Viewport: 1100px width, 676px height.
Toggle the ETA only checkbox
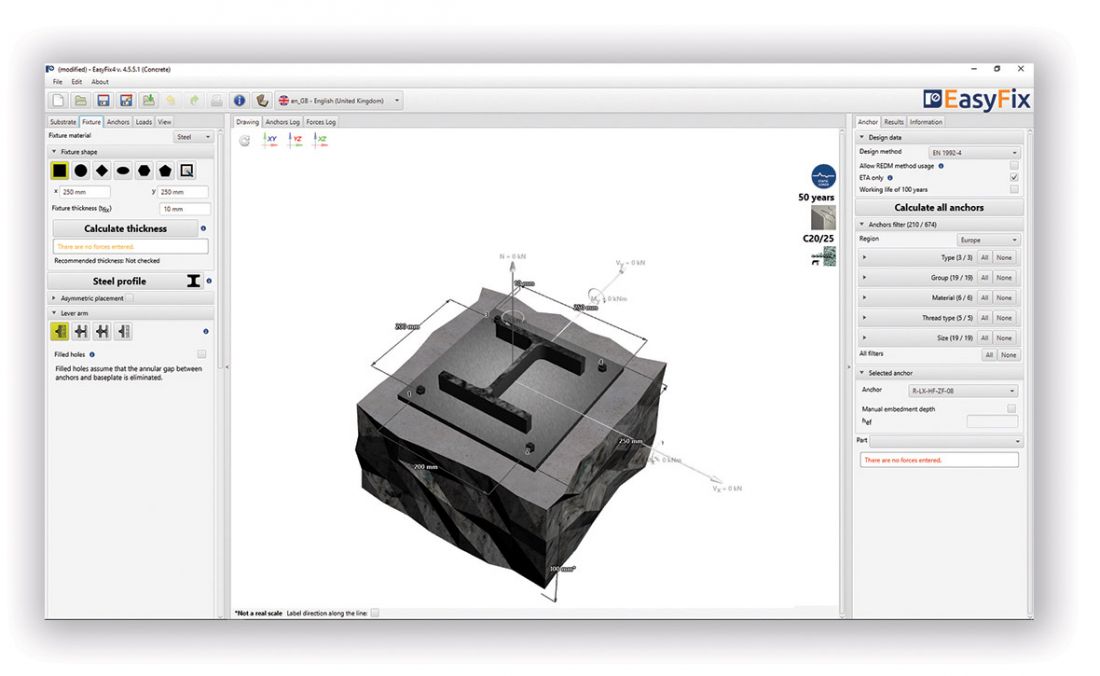coord(1014,177)
